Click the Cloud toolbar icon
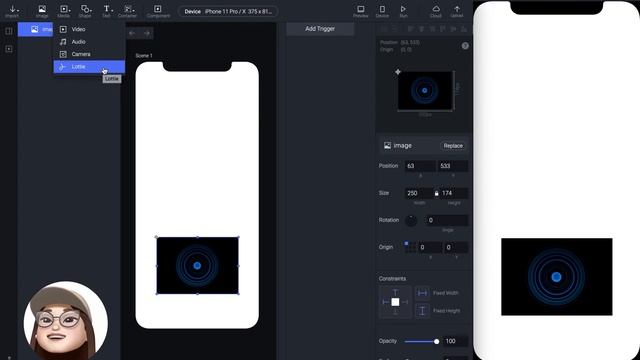Screen dimensions: 640x360 (436, 11)
